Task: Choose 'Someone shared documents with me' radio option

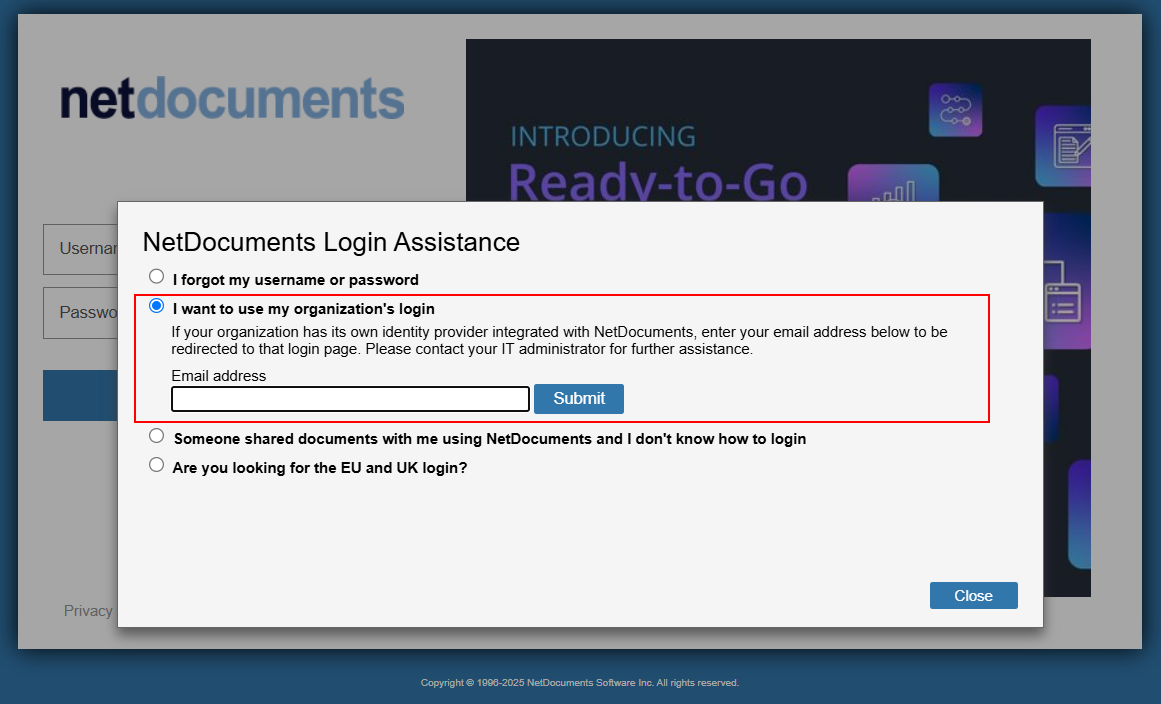Action: 156,435
